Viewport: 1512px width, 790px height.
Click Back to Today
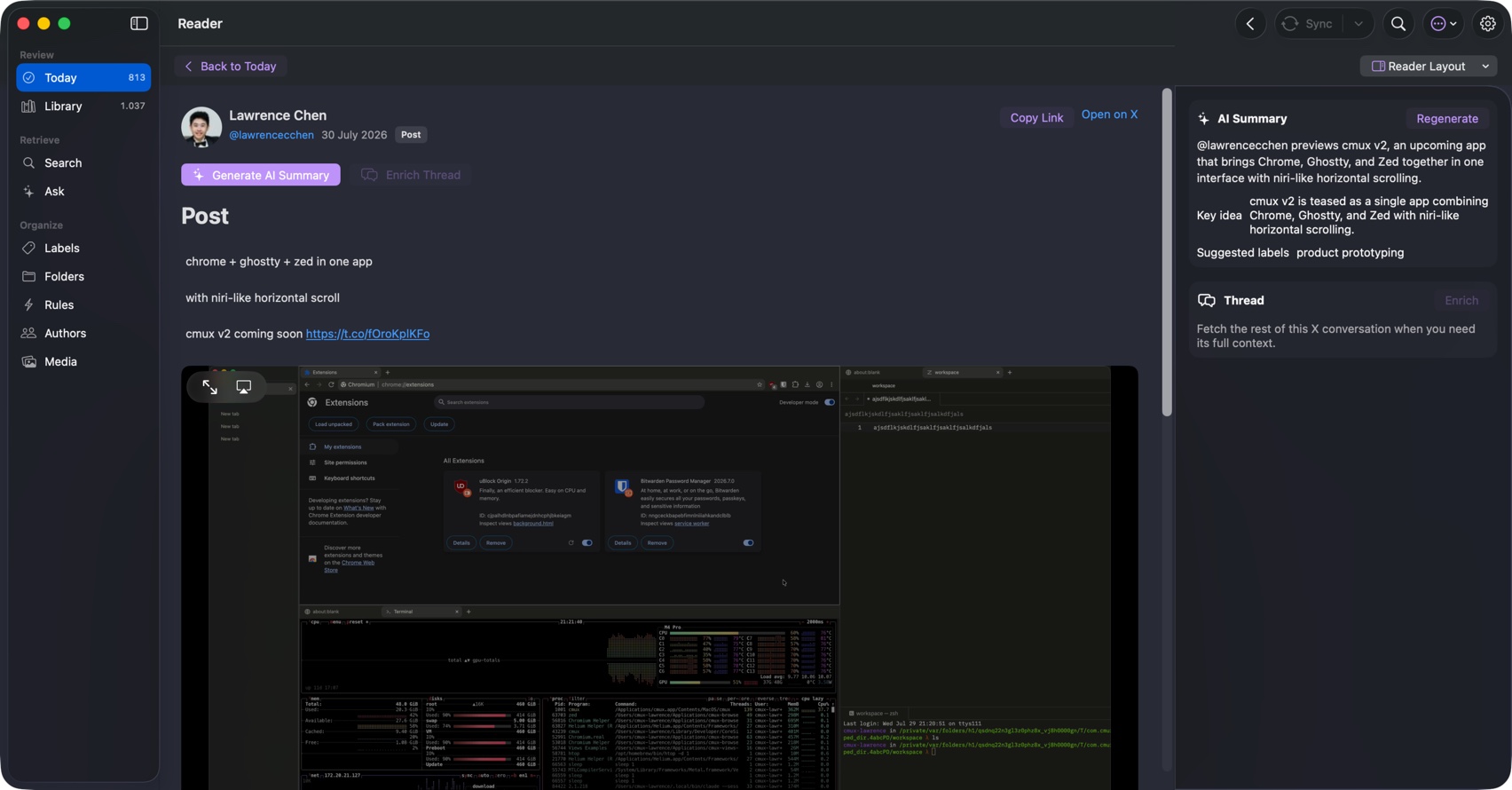tap(231, 67)
